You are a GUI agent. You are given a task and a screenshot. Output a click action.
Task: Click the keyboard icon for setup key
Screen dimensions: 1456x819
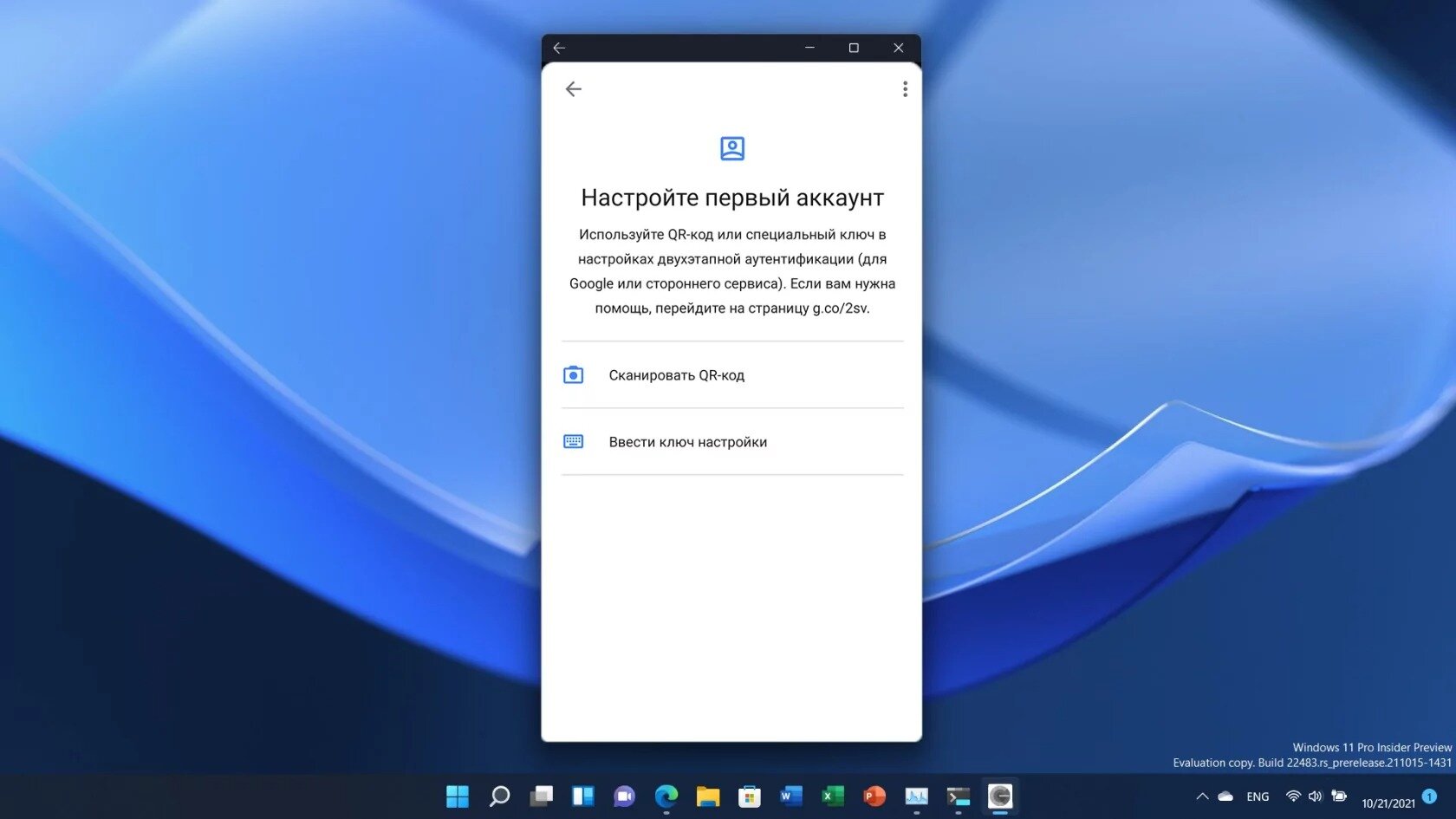click(573, 442)
